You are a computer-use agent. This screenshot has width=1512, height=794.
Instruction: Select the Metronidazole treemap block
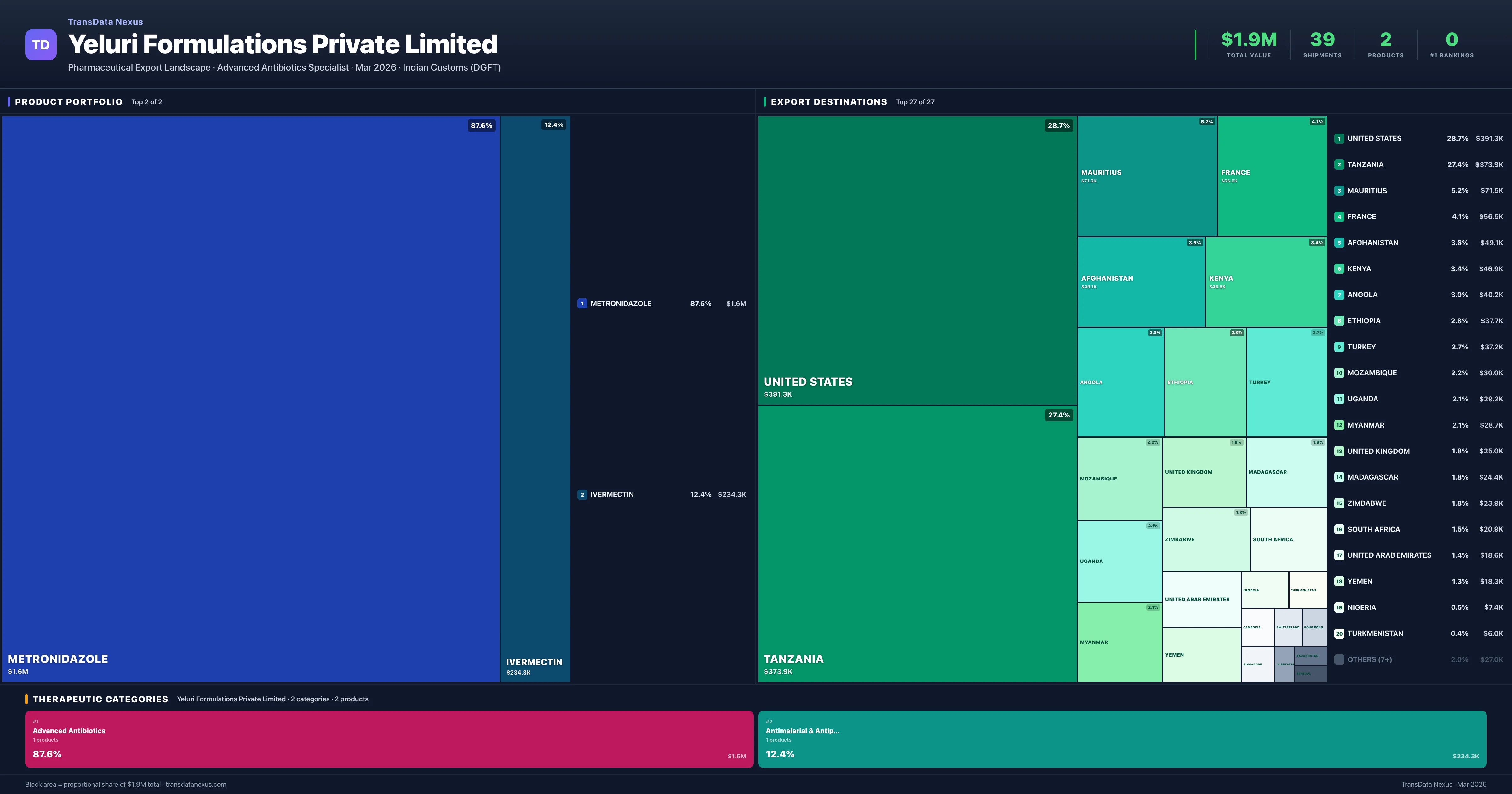(x=251, y=398)
